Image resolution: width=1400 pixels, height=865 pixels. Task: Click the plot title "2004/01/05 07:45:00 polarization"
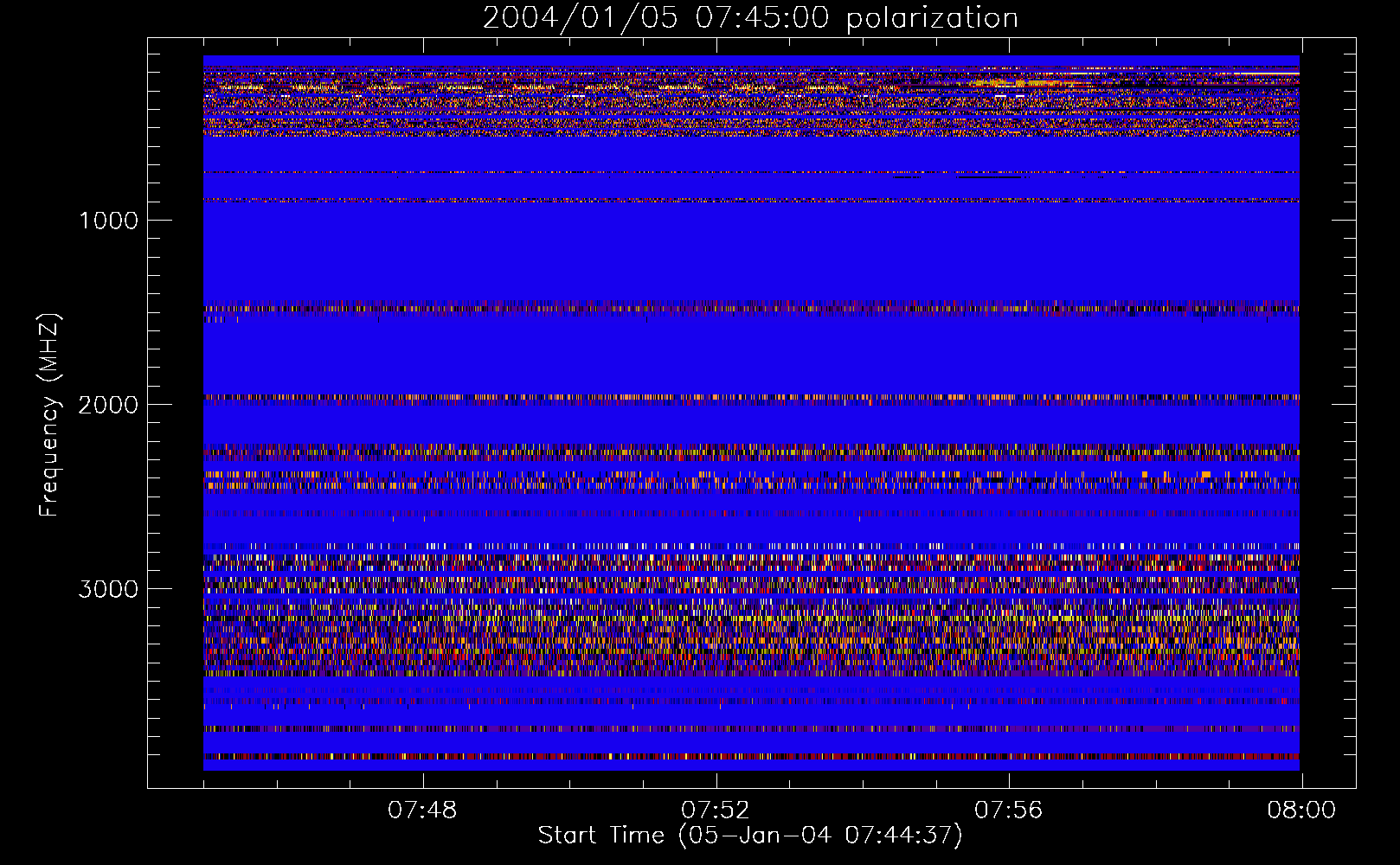coord(750,17)
